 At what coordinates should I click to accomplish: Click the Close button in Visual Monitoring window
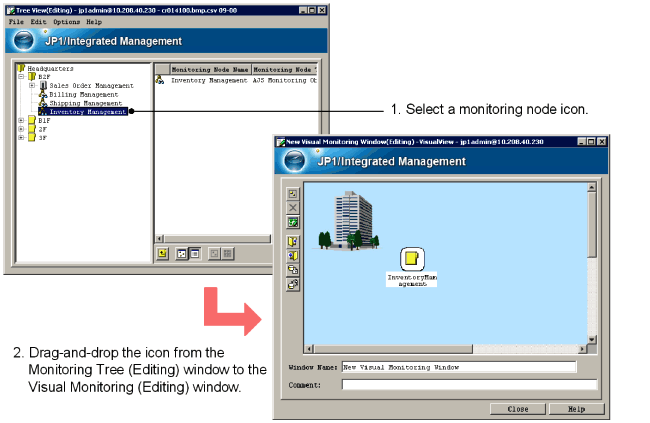(x=518, y=409)
